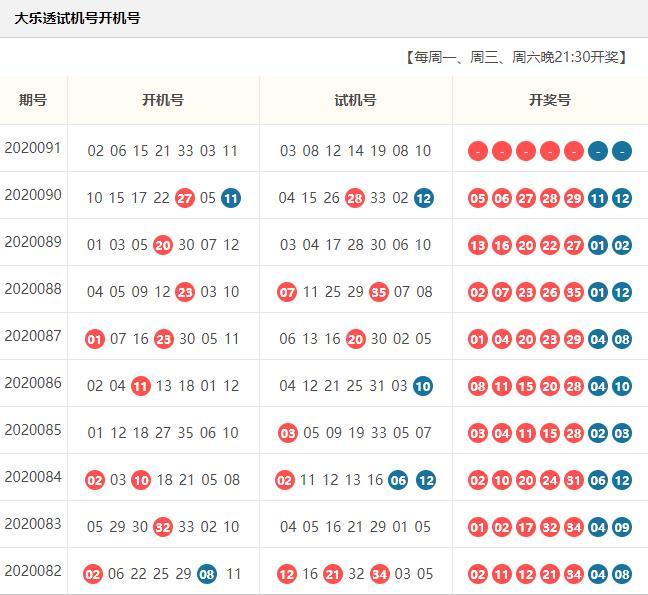Viewport: 648px width, 595px height.
Task: Click number 31 in 2020086 试机号
Action: (x=377, y=386)
